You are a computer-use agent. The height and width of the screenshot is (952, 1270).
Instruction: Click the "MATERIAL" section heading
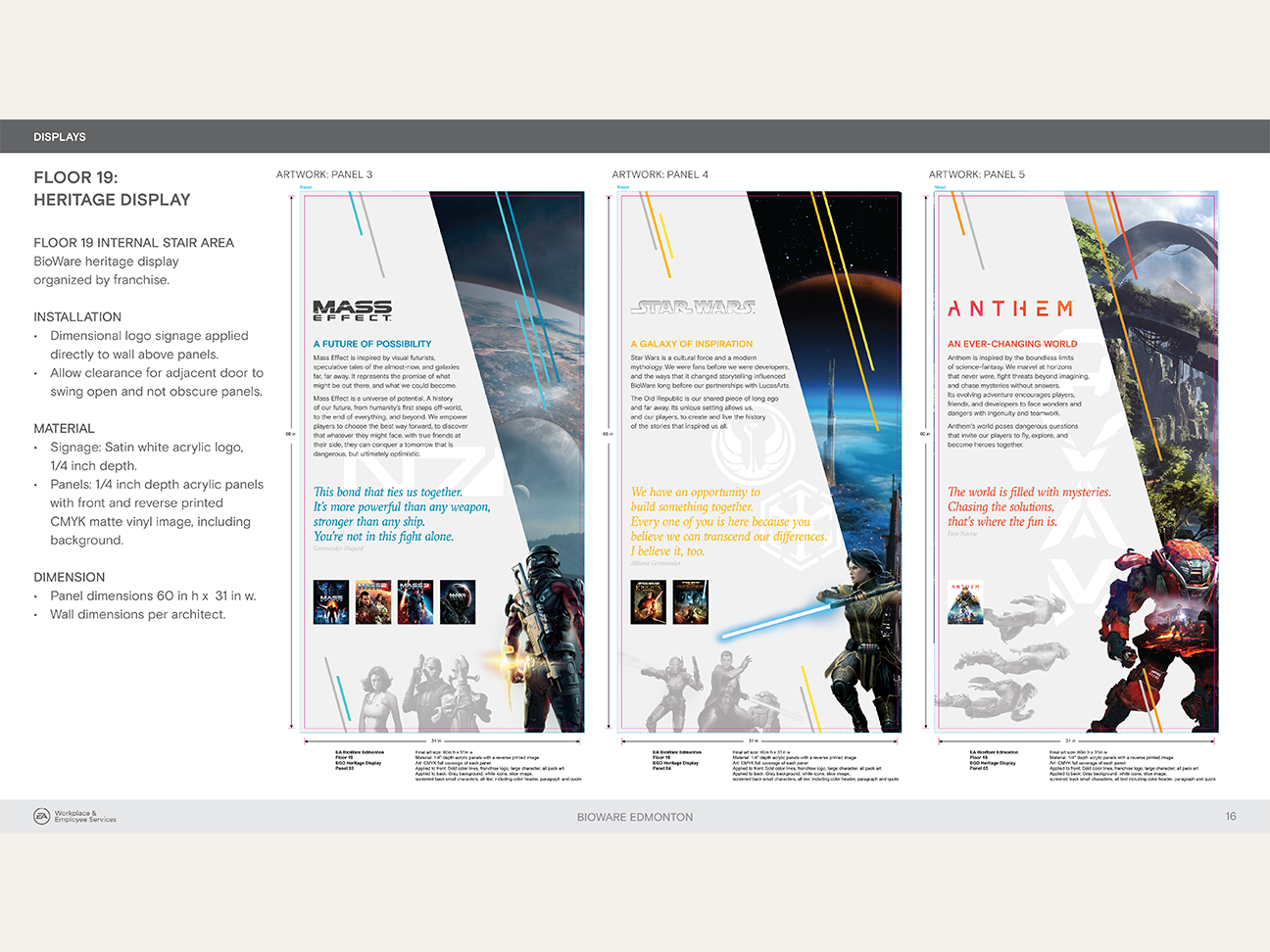coord(64,429)
